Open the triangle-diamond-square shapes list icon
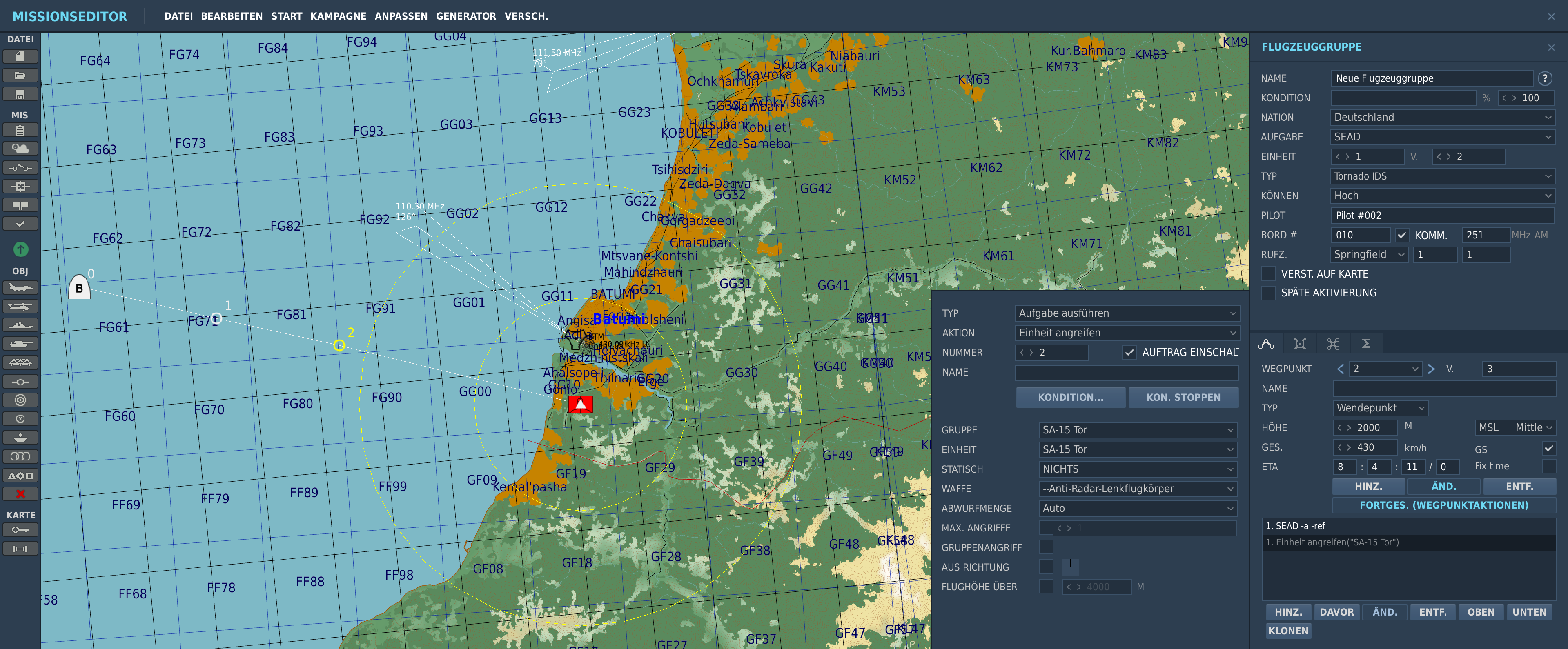Viewport: 1568px width, 649px height. click(20, 476)
